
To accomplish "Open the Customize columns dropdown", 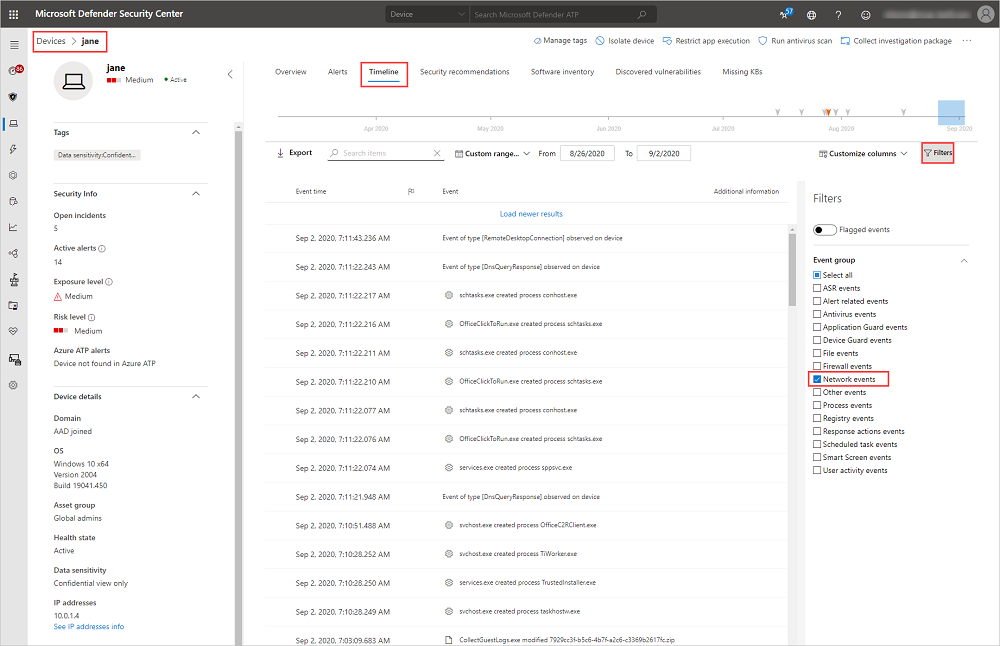I will click(863, 154).
